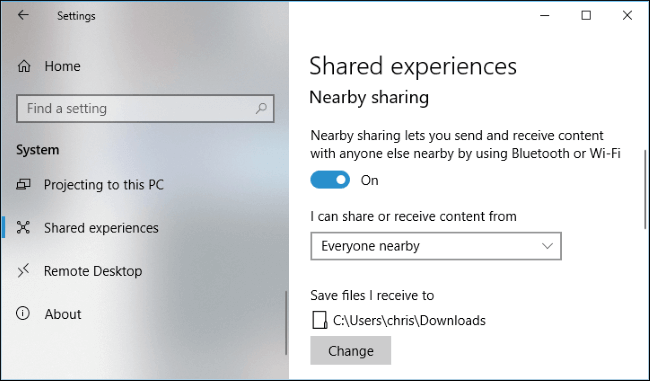650x381 pixels.
Task: Click the right pane vertical scrollbar
Action: coord(645,189)
